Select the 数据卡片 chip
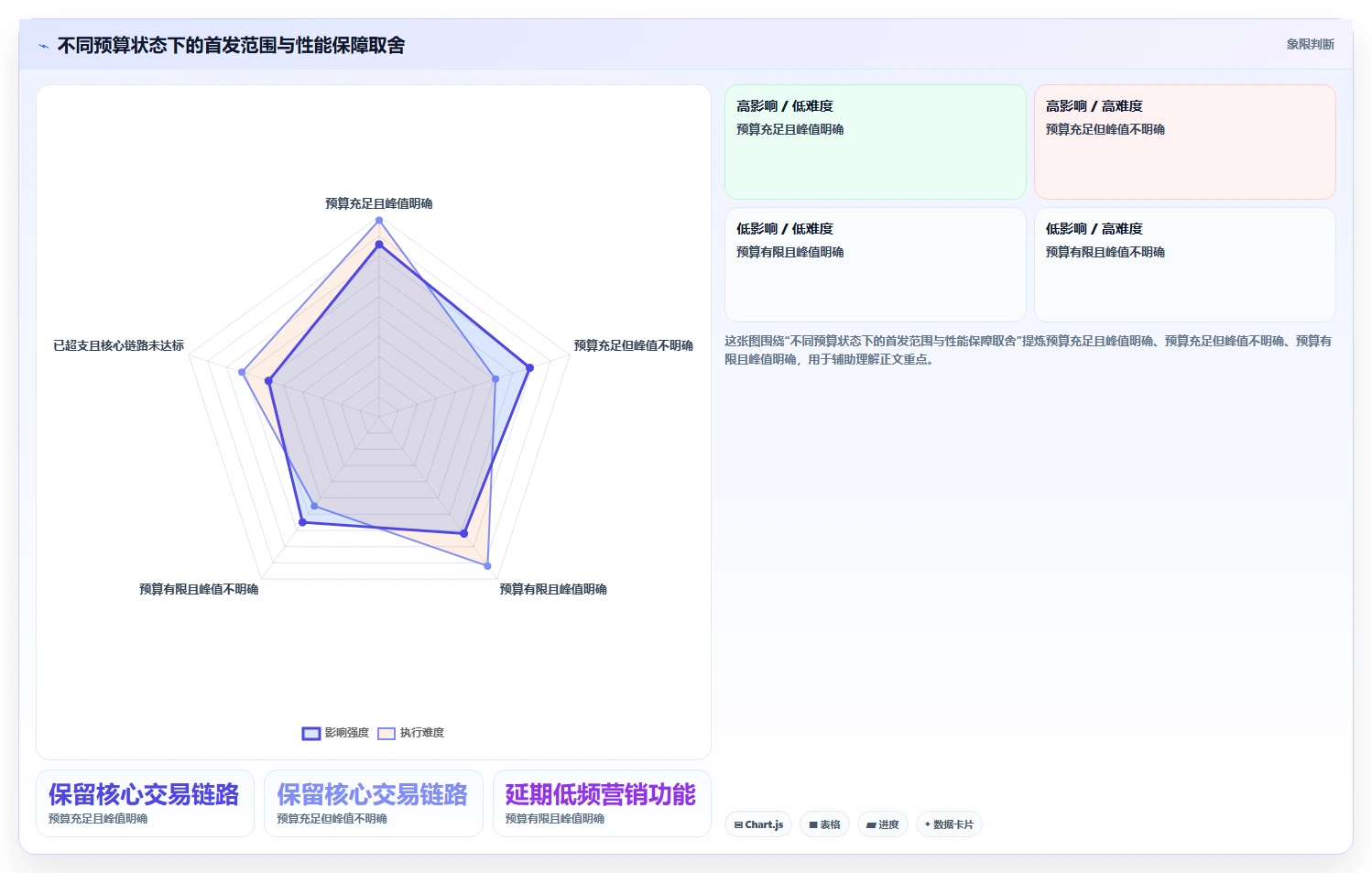This screenshot has height=873, width=1372. [949, 824]
